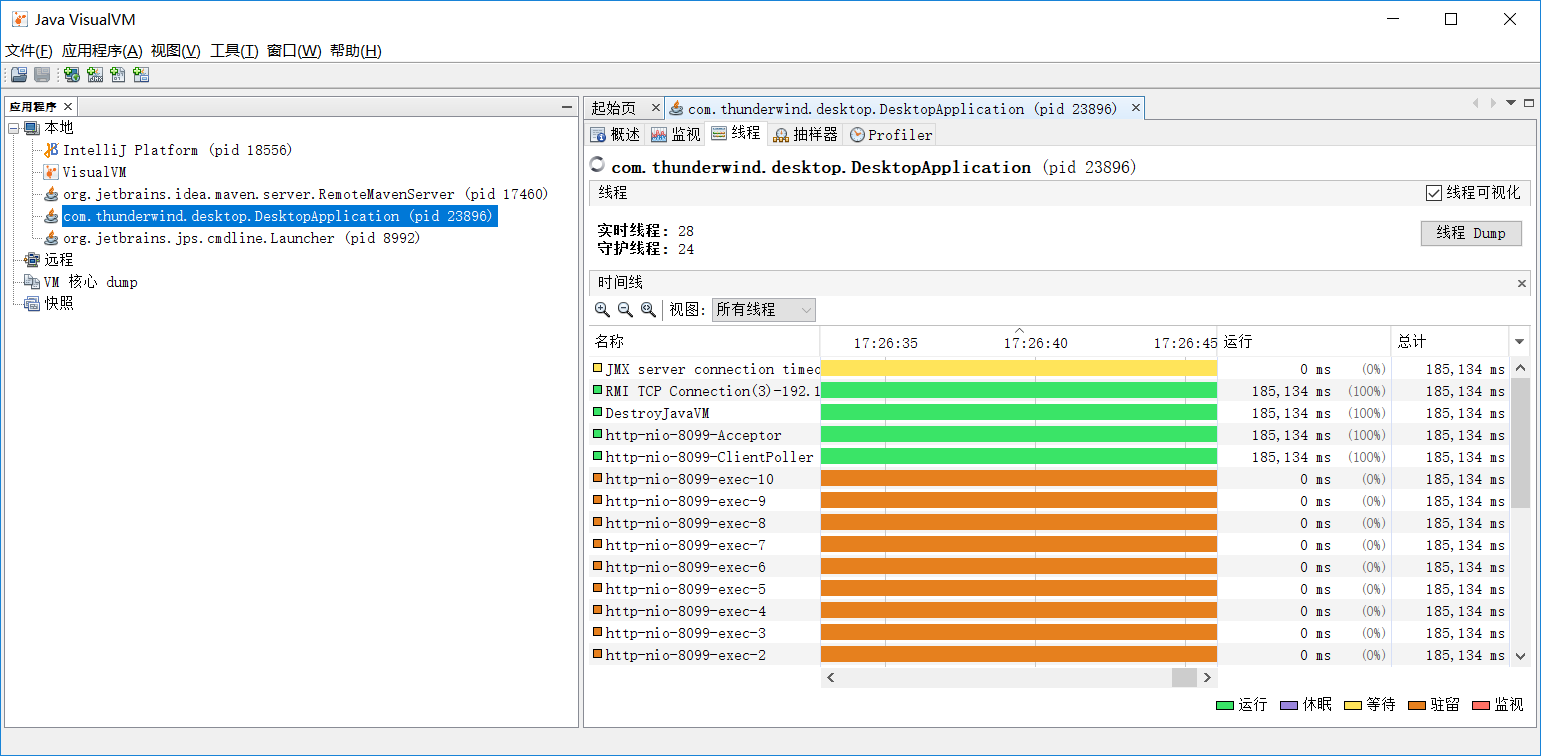Click the Add Application Snapshot toolbar icon
Screen dimensions: 1541x756
pyautogui.click(x=141, y=75)
